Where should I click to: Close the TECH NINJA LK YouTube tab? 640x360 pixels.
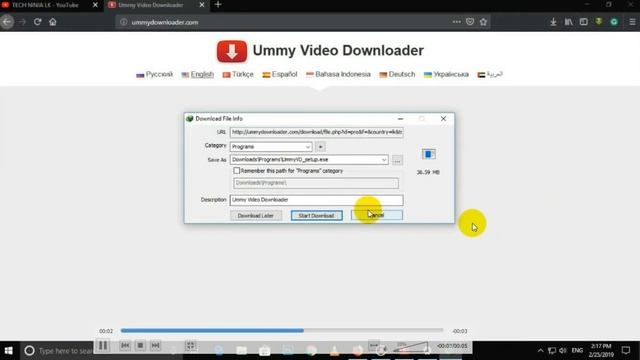point(95,5)
